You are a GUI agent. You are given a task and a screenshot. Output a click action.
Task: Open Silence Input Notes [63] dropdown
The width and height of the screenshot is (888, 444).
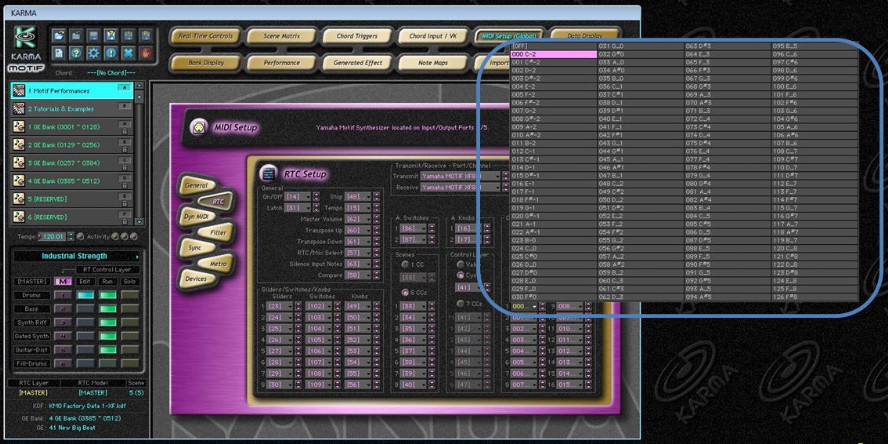(358, 263)
